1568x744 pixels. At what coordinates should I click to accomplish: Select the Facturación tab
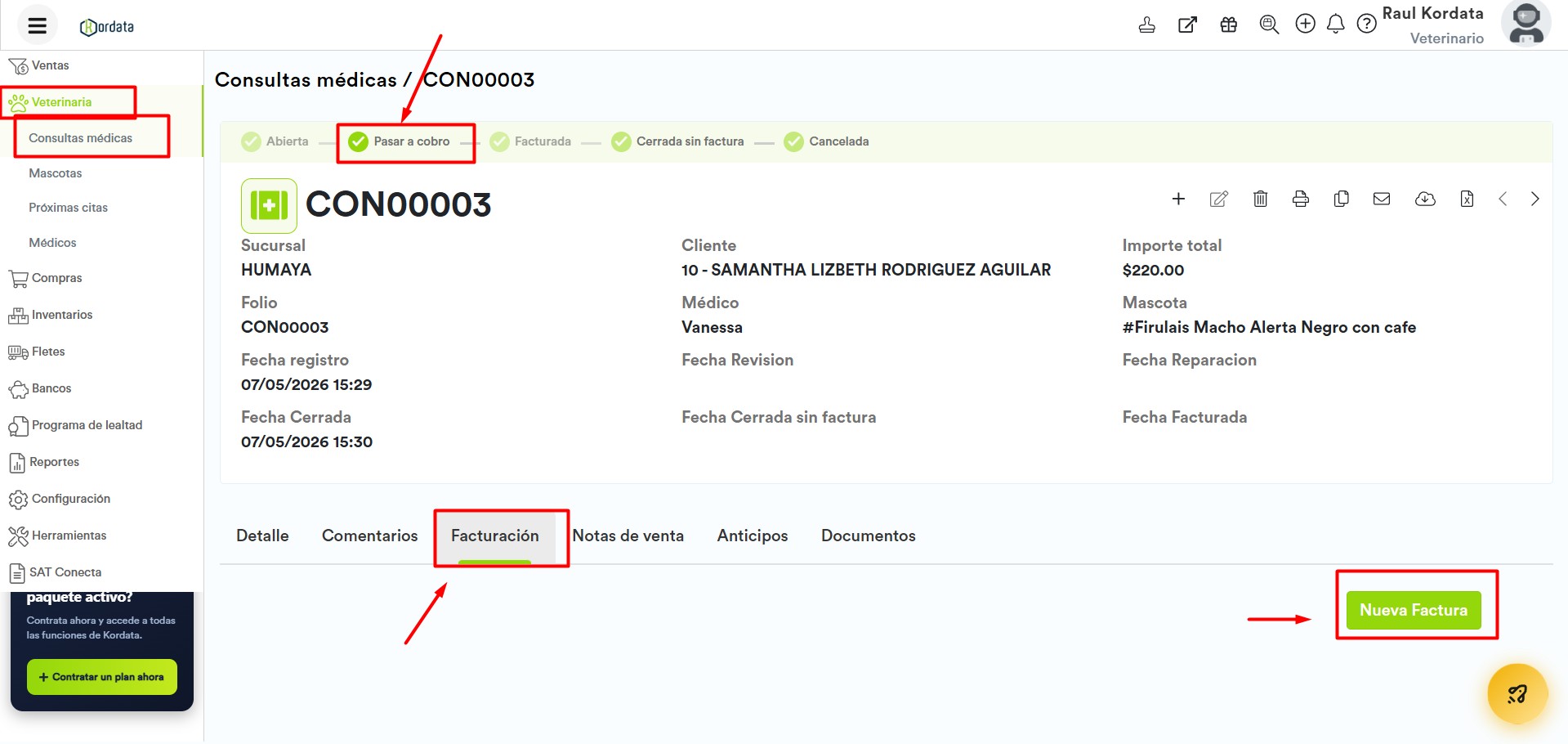click(x=495, y=536)
